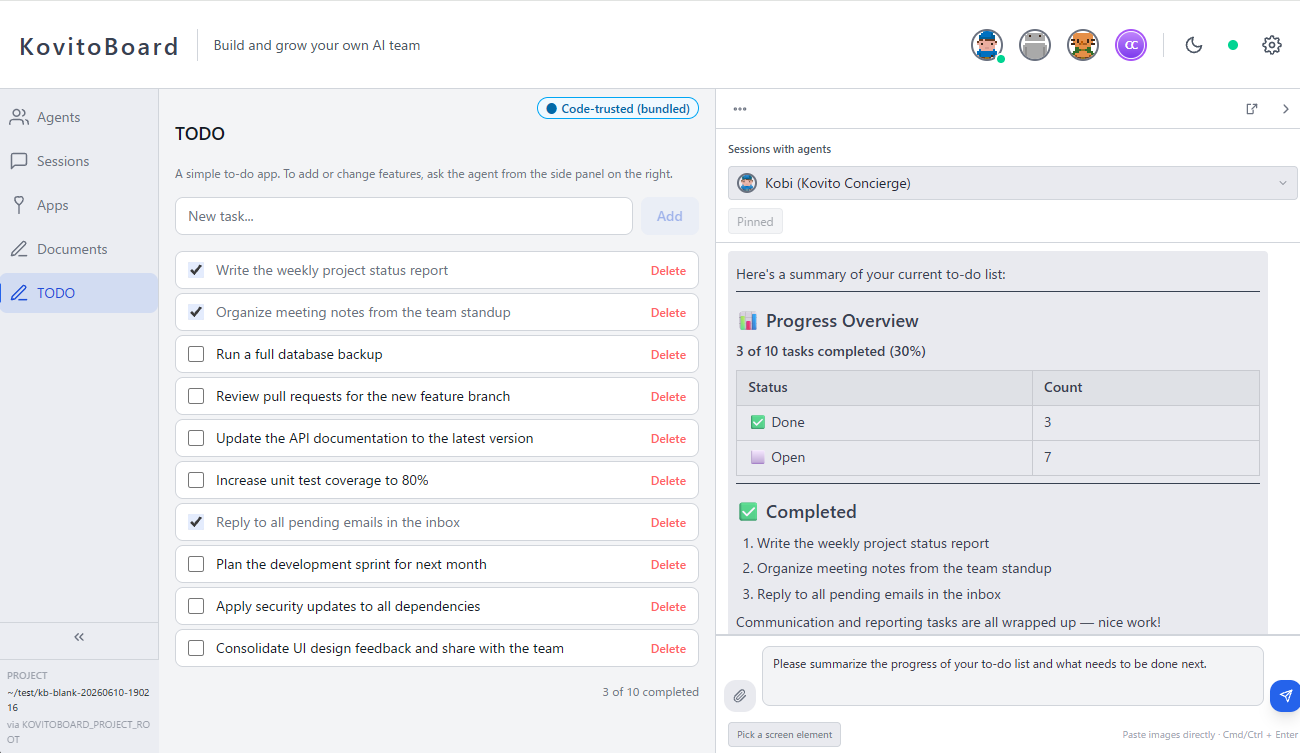Collapse the sidebar with double chevron
The image size is (1300, 753).
click(79, 637)
